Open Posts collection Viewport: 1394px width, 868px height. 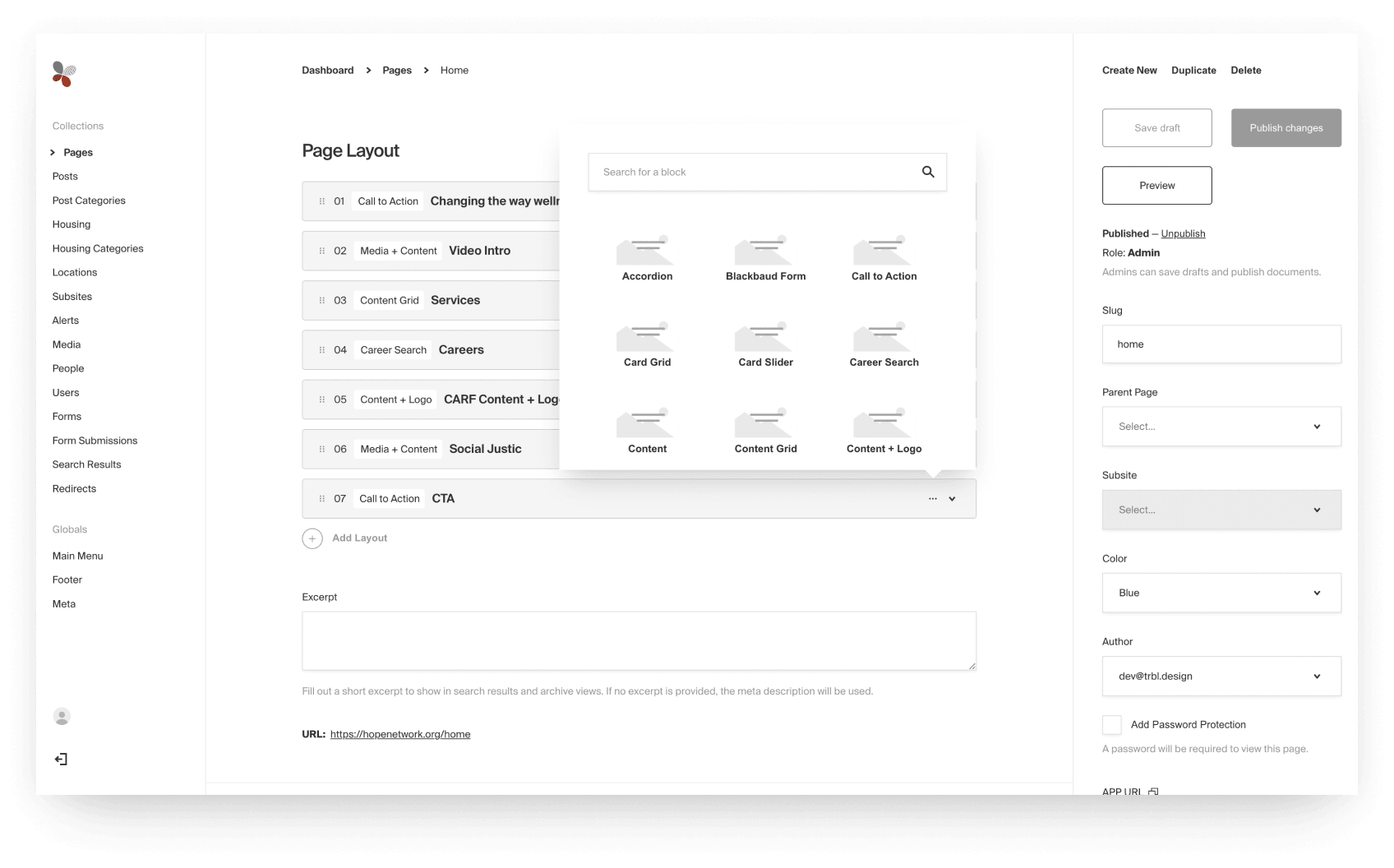click(65, 176)
